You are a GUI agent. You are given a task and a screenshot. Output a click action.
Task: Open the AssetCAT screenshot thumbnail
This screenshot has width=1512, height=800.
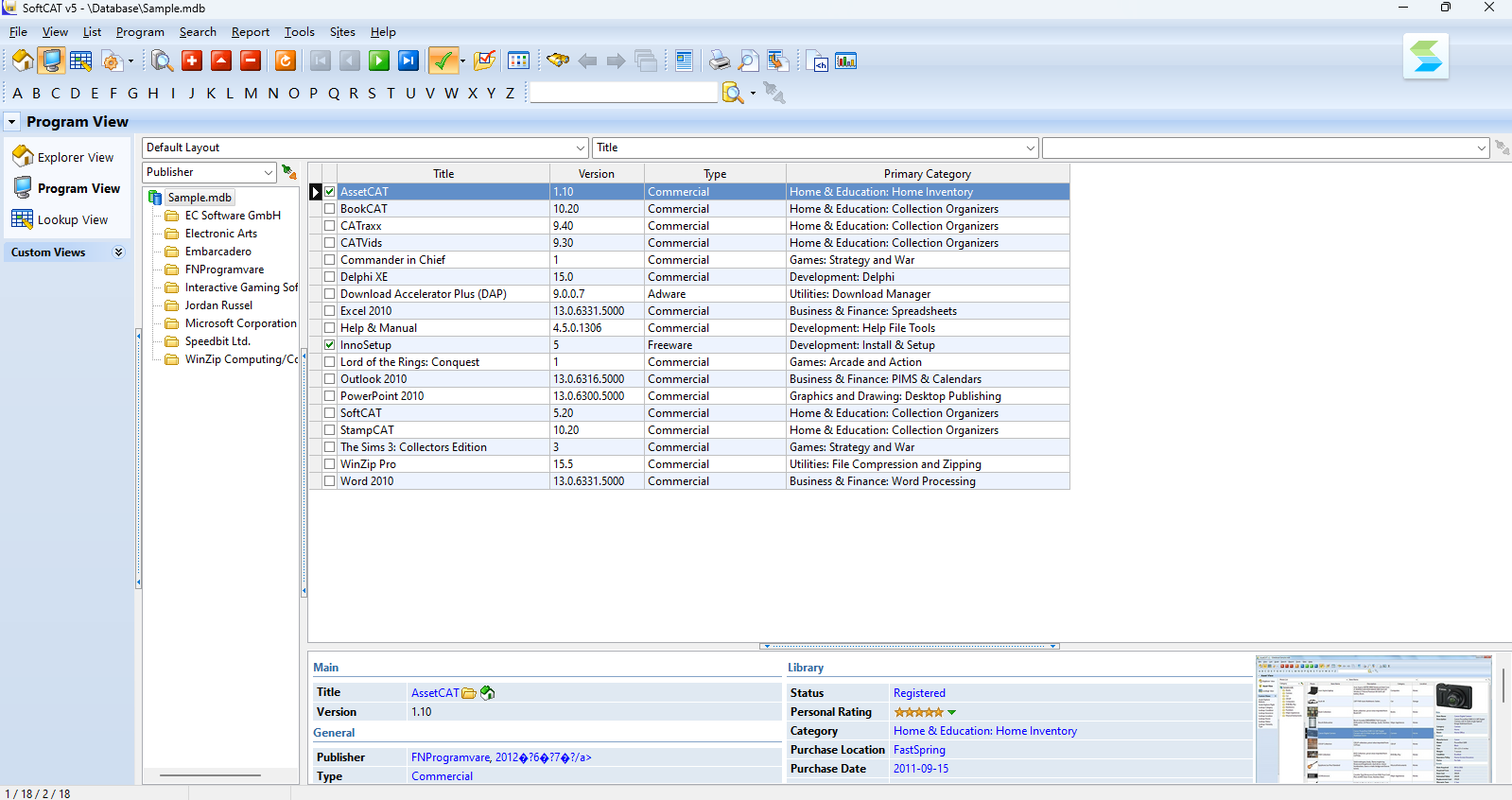pos(1373,719)
